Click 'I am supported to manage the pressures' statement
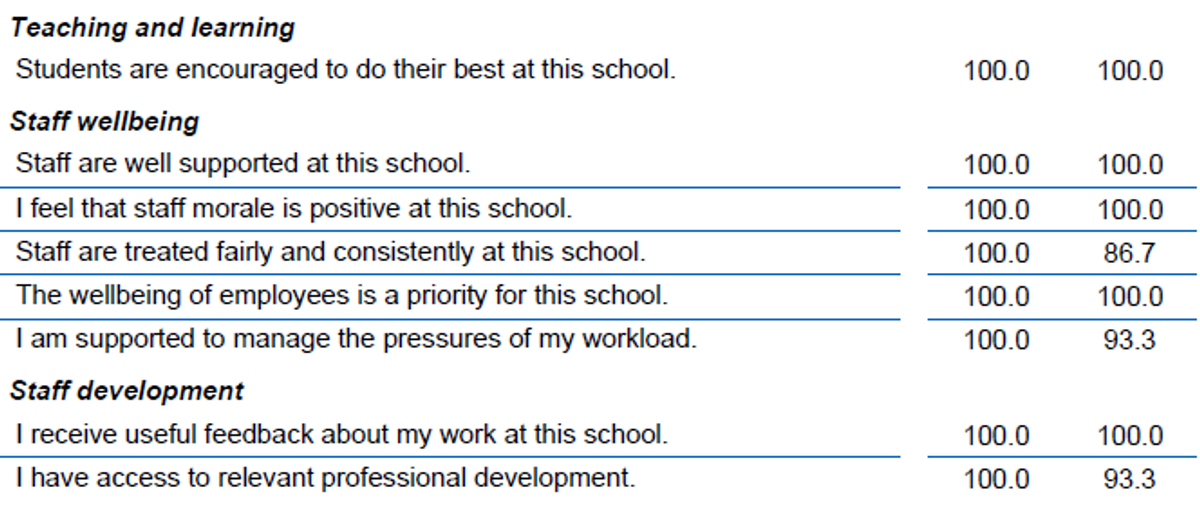 coord(356,339)
